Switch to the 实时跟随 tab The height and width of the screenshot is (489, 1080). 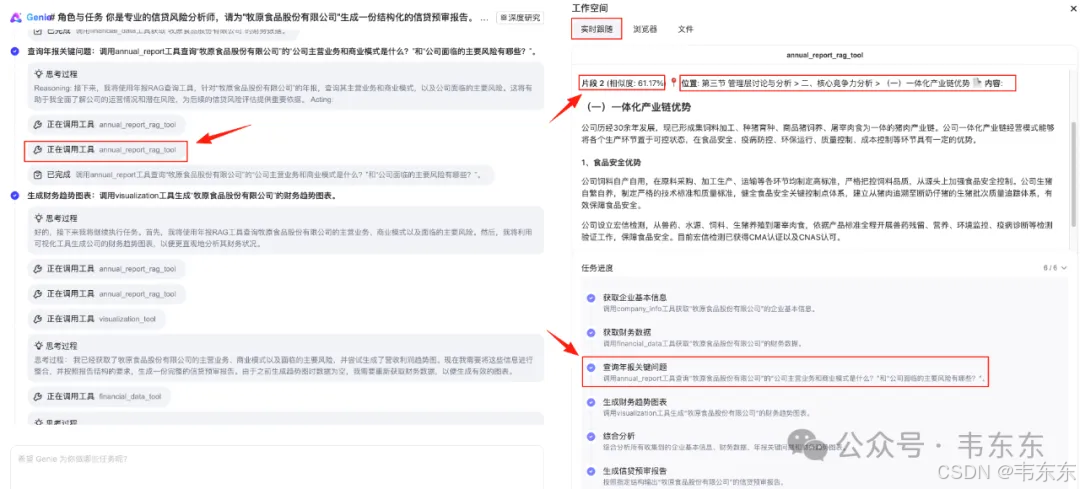(596, 29)
